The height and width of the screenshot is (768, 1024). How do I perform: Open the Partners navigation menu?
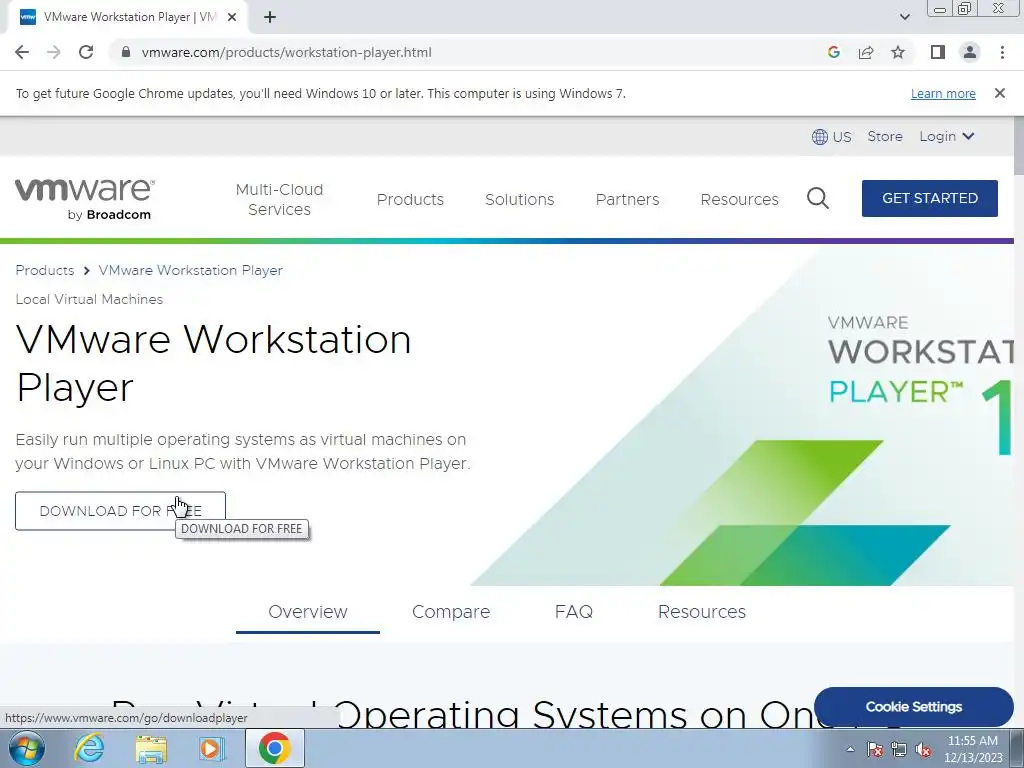627,199
